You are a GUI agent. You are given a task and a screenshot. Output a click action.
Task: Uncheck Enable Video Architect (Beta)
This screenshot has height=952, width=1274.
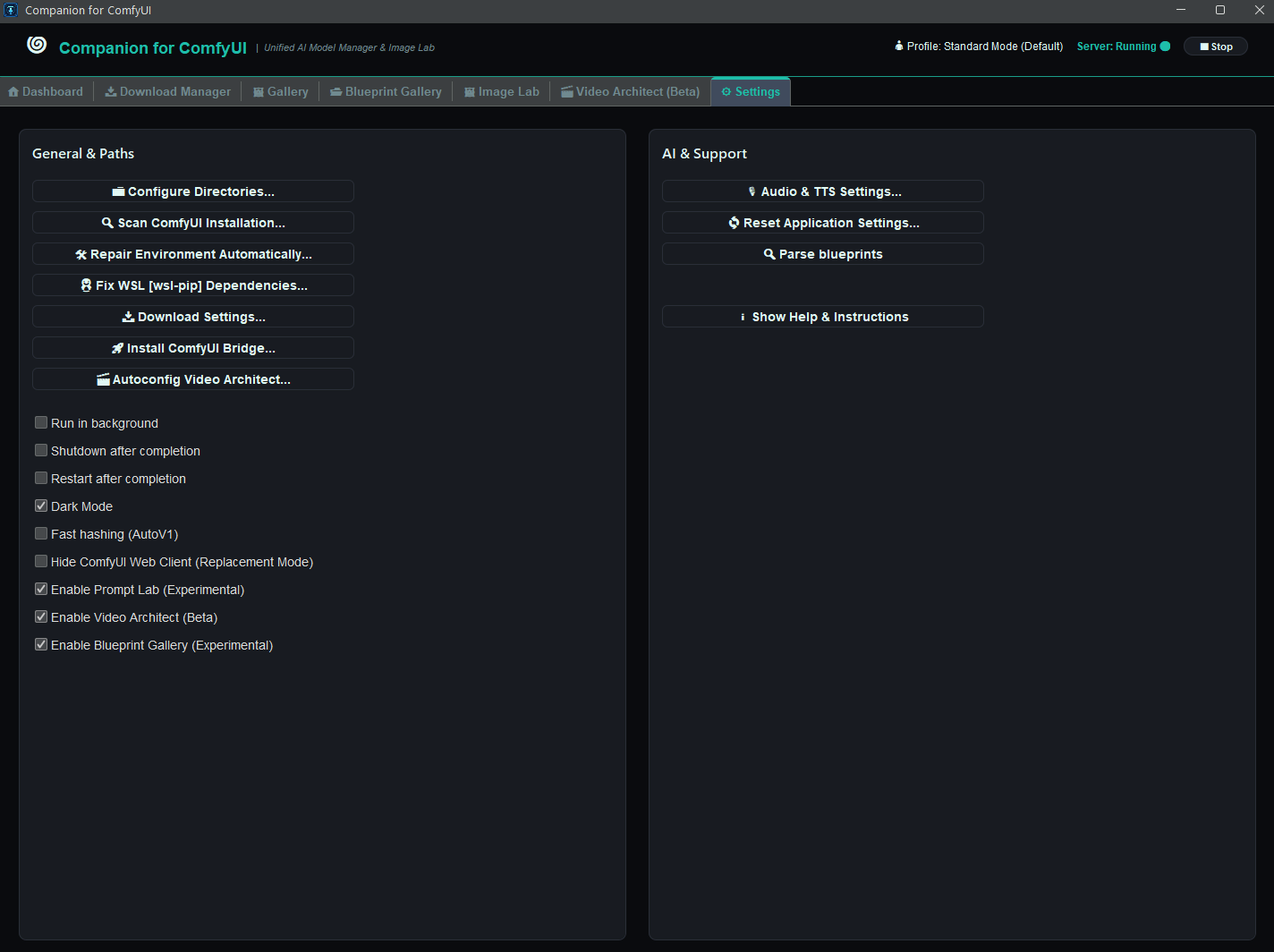[x=41, y=616]
